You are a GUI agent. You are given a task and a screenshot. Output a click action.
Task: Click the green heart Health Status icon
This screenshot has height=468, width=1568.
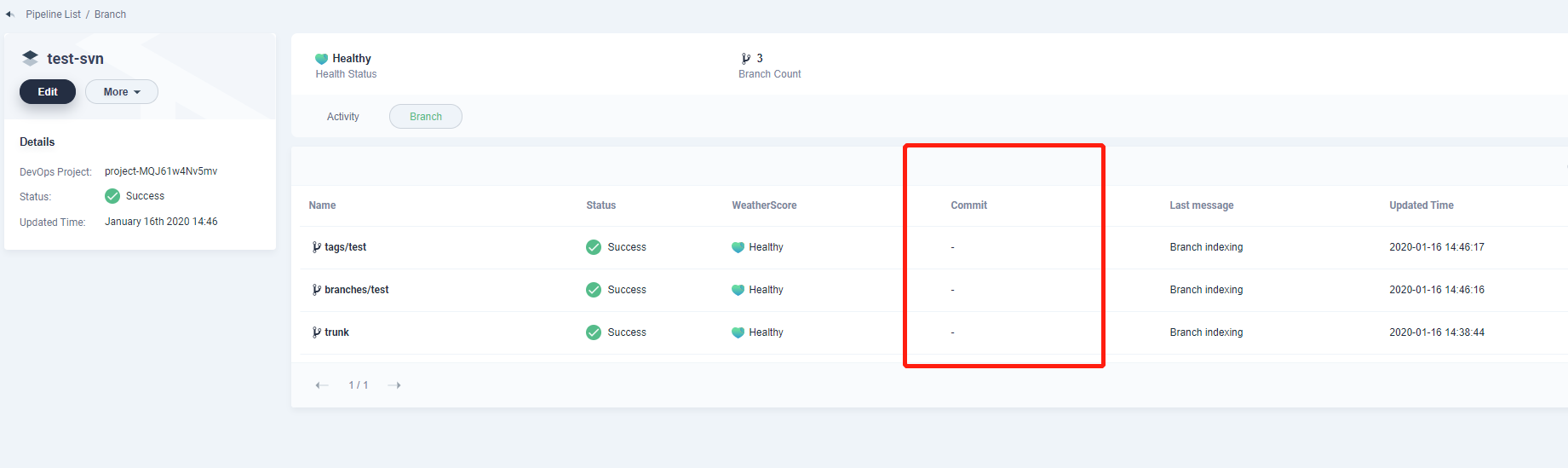click(x=321, y=59)
